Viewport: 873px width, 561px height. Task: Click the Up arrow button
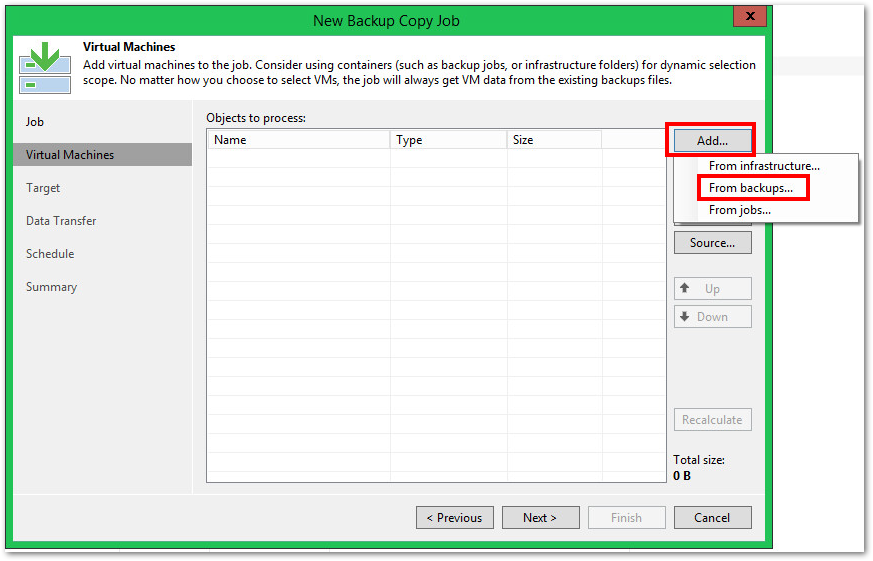click(x=712, y=289)
